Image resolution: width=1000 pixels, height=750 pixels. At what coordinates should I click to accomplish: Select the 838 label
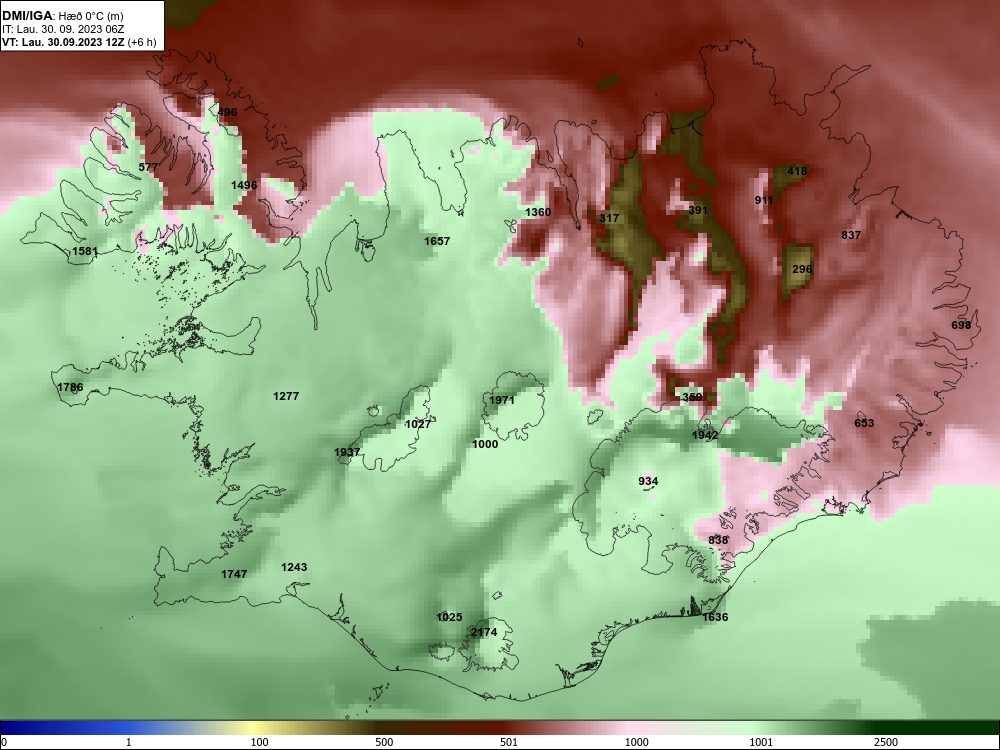tap(717, 540)
